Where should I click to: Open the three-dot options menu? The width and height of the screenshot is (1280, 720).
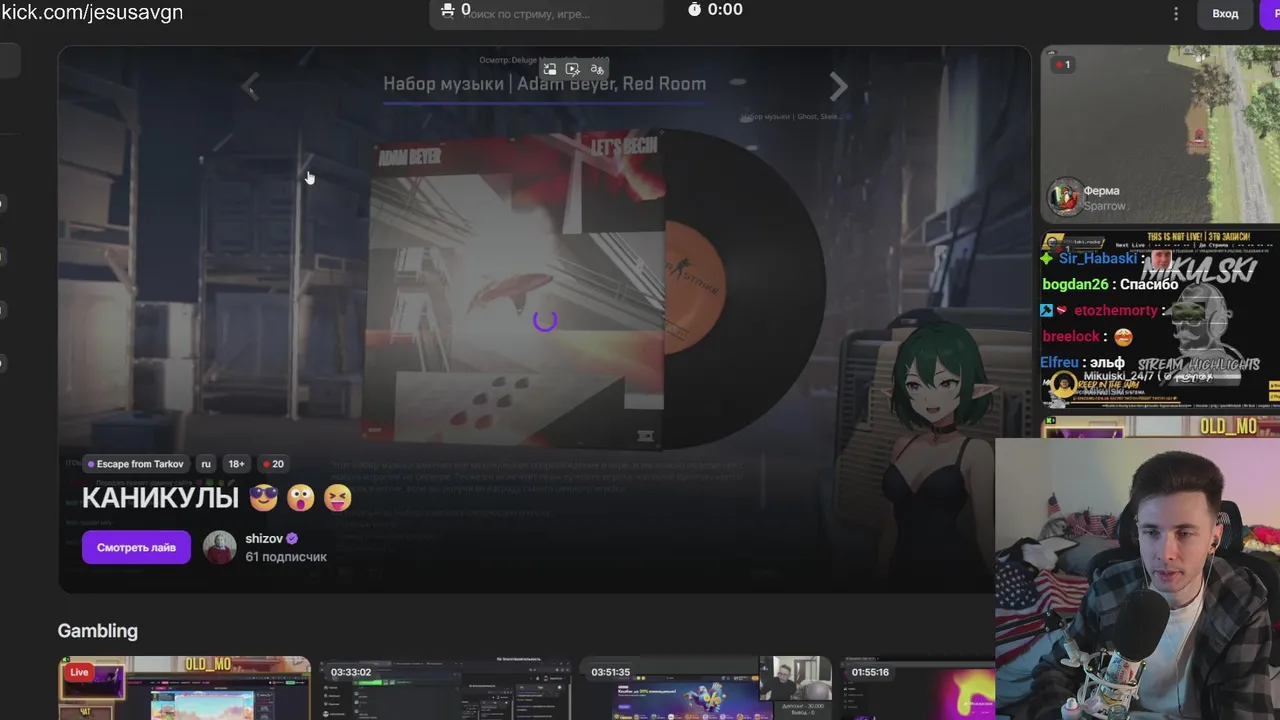pos(1176,14)
